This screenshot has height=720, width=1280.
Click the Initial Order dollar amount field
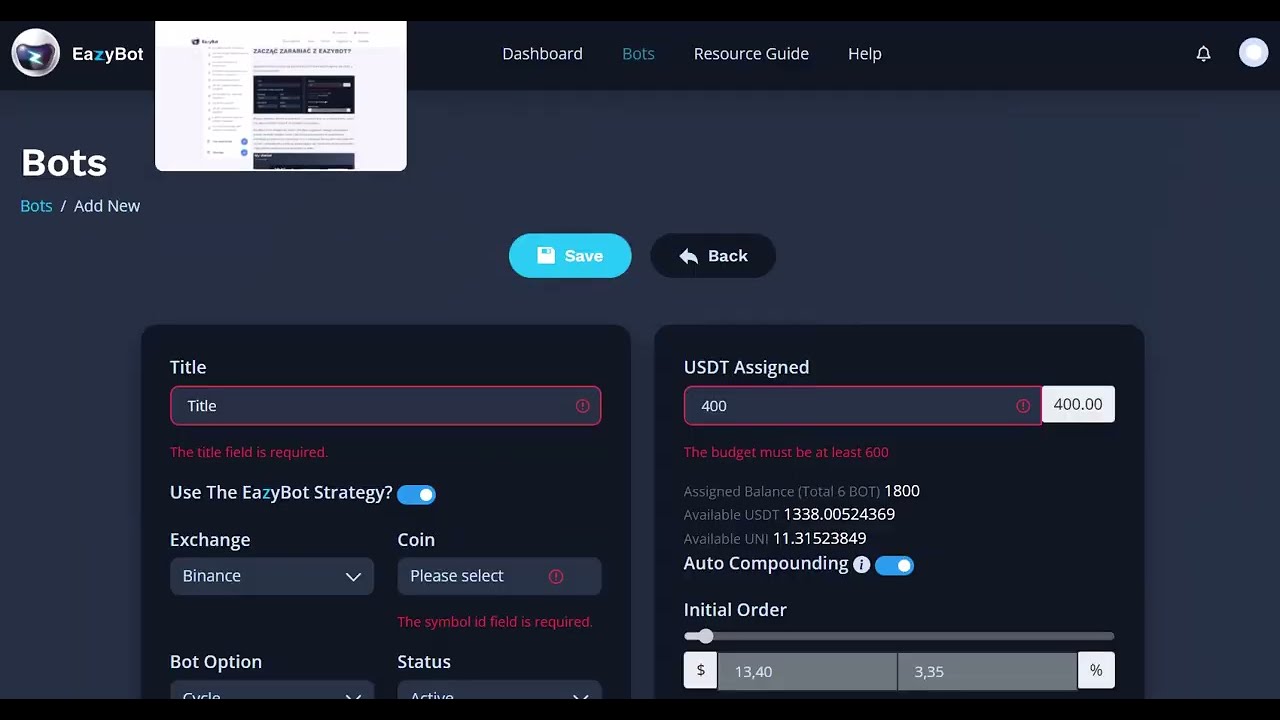[807, 671]
